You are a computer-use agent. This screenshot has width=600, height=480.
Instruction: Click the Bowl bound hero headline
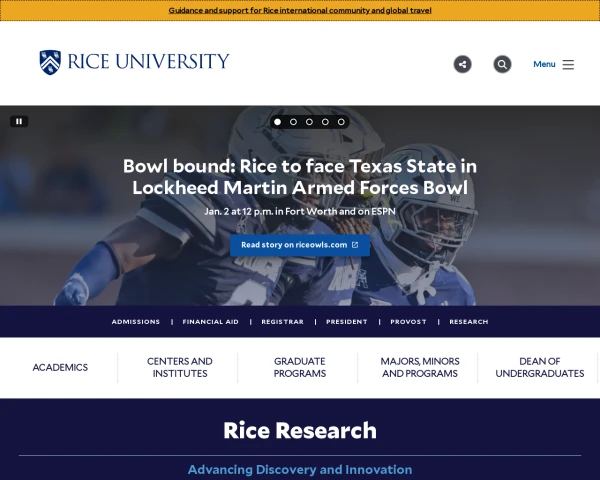300,177
